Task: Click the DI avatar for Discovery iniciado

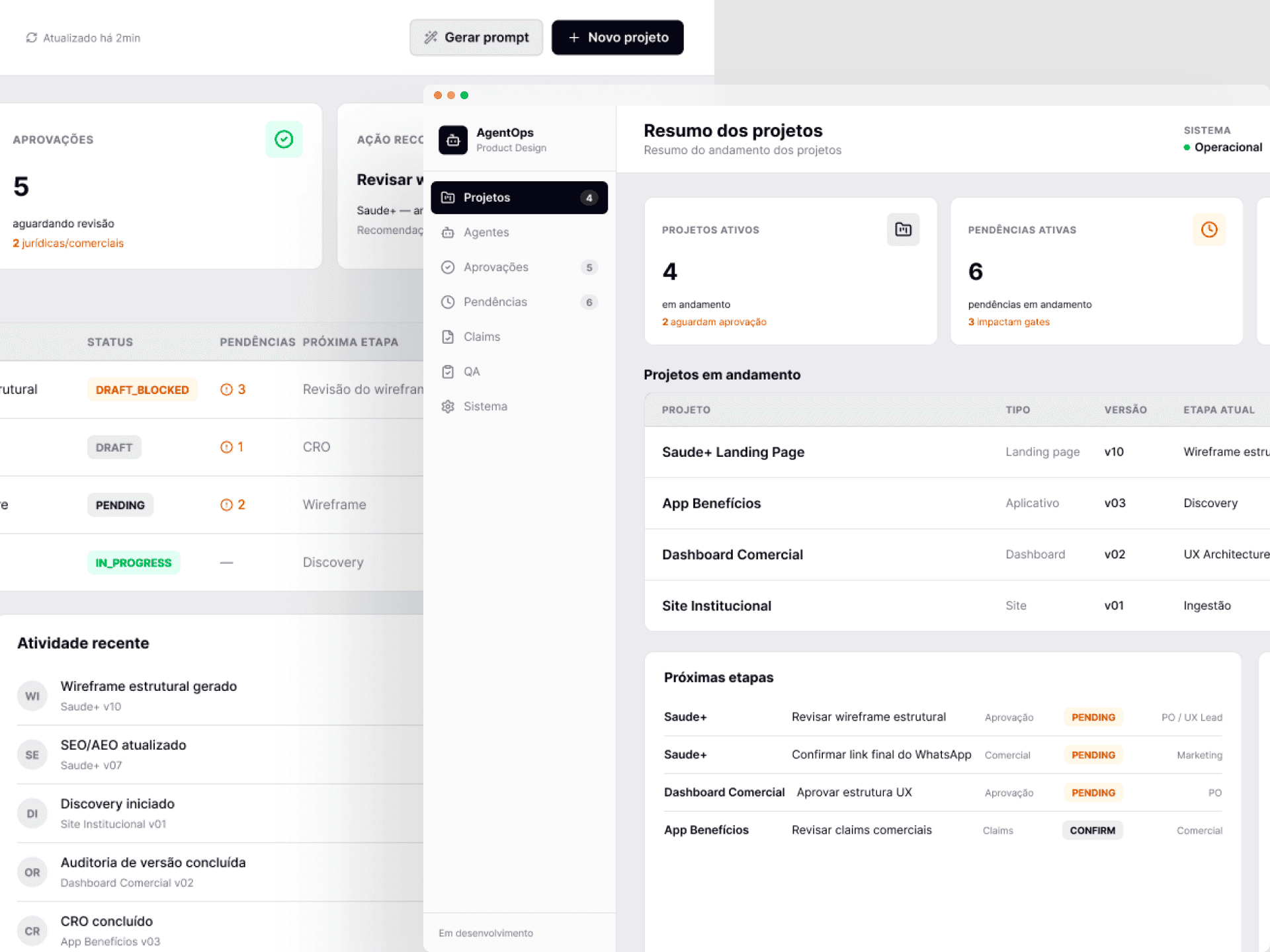Action: (x=32, y=814)
